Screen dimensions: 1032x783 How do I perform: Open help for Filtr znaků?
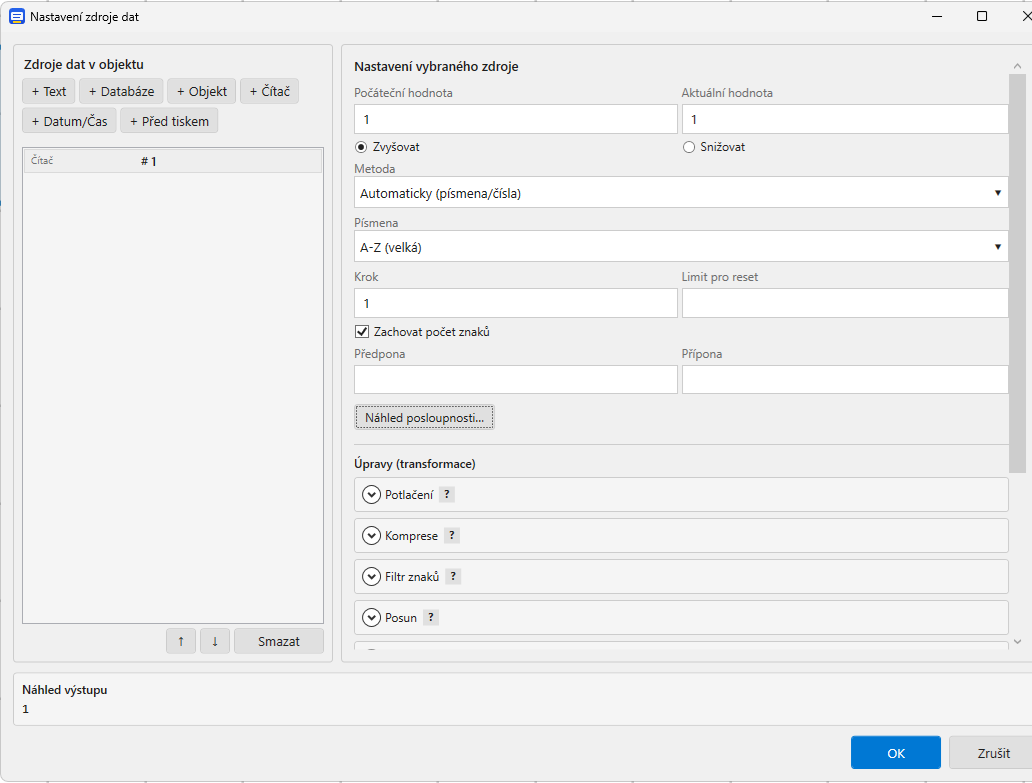tap(453, 576)
